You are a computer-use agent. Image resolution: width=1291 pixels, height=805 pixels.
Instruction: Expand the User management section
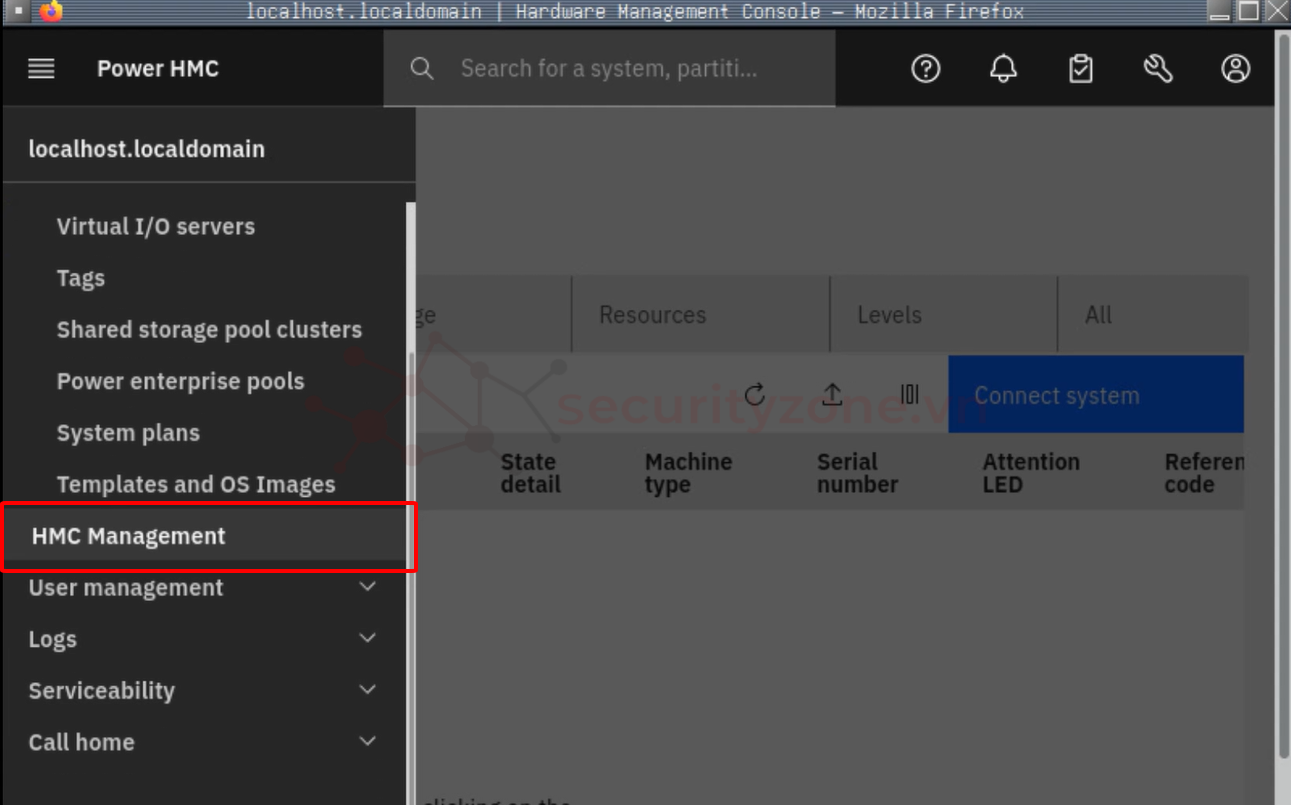tap(203, 588)
